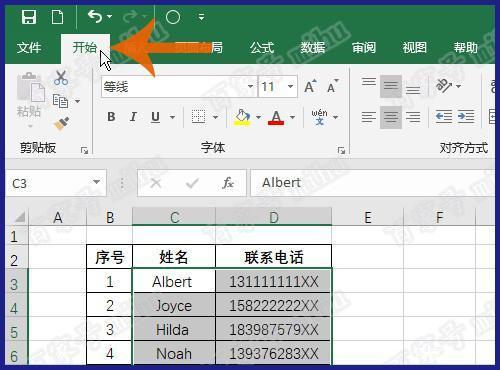Click the 姓名 header cell

[x=174, y=257]
